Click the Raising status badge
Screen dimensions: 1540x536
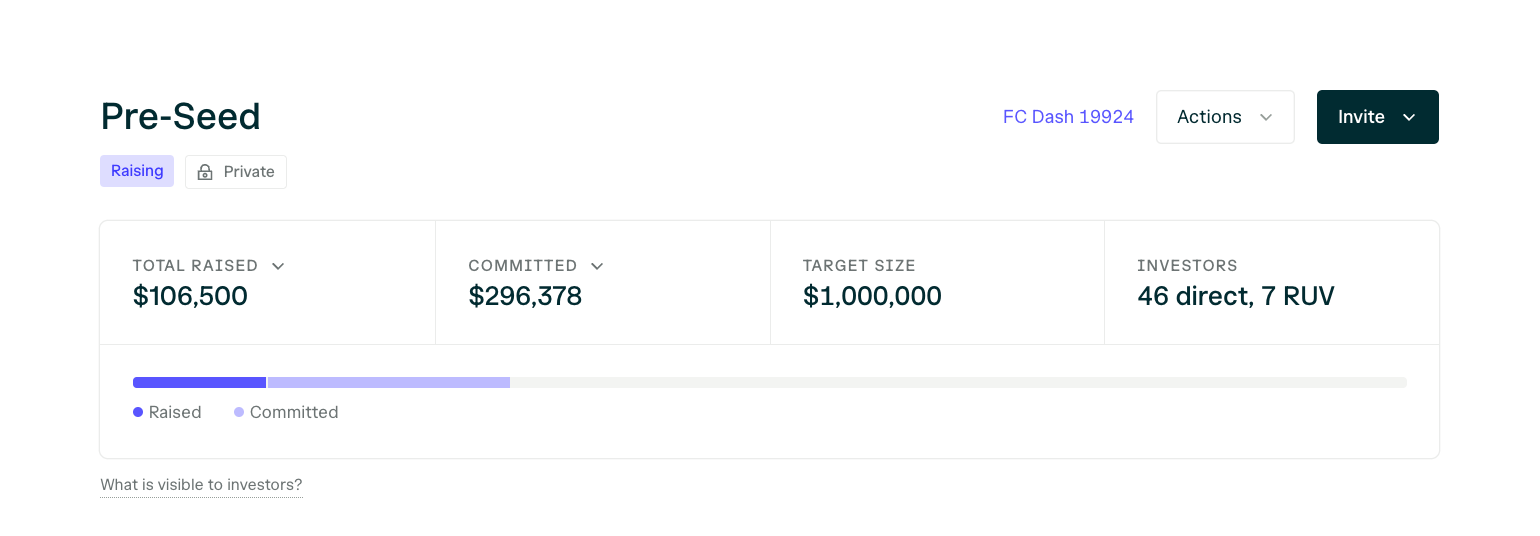[137, 171]
